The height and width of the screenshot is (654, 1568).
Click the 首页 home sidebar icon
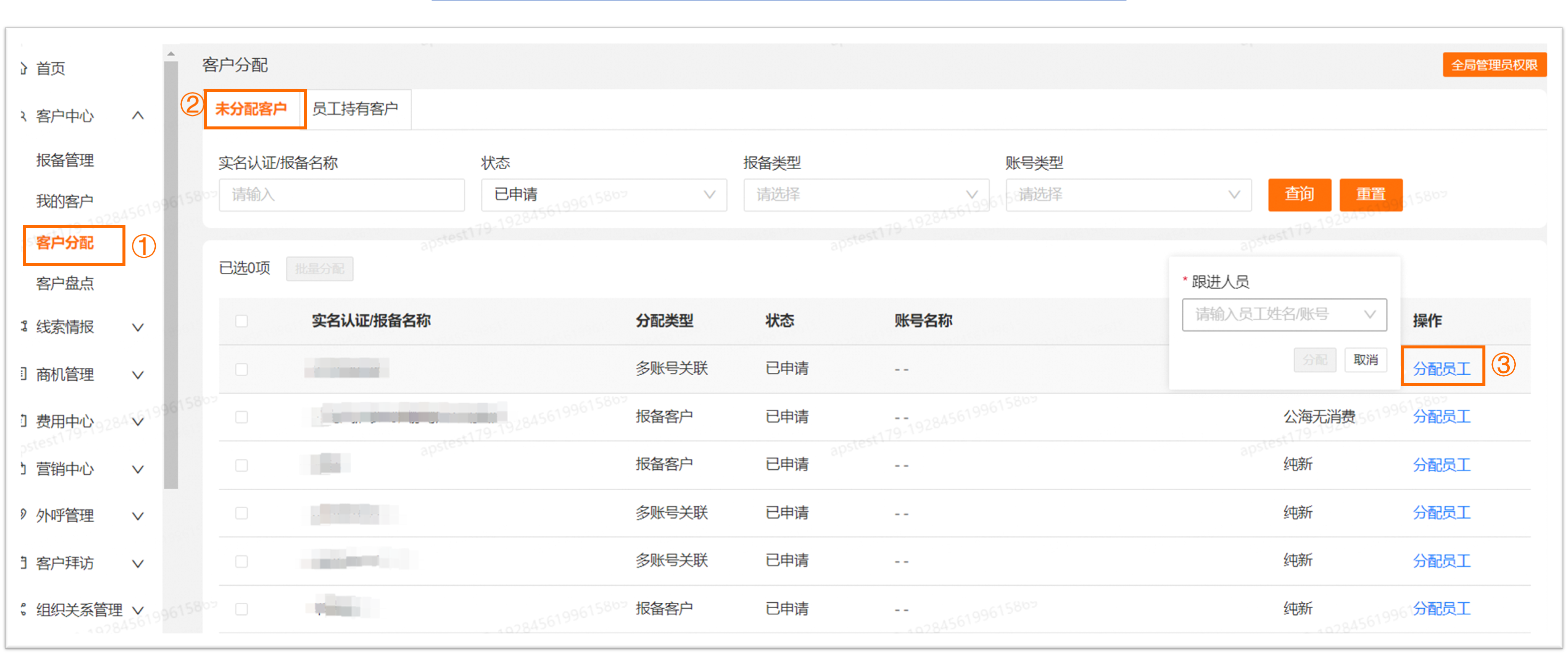24,69
